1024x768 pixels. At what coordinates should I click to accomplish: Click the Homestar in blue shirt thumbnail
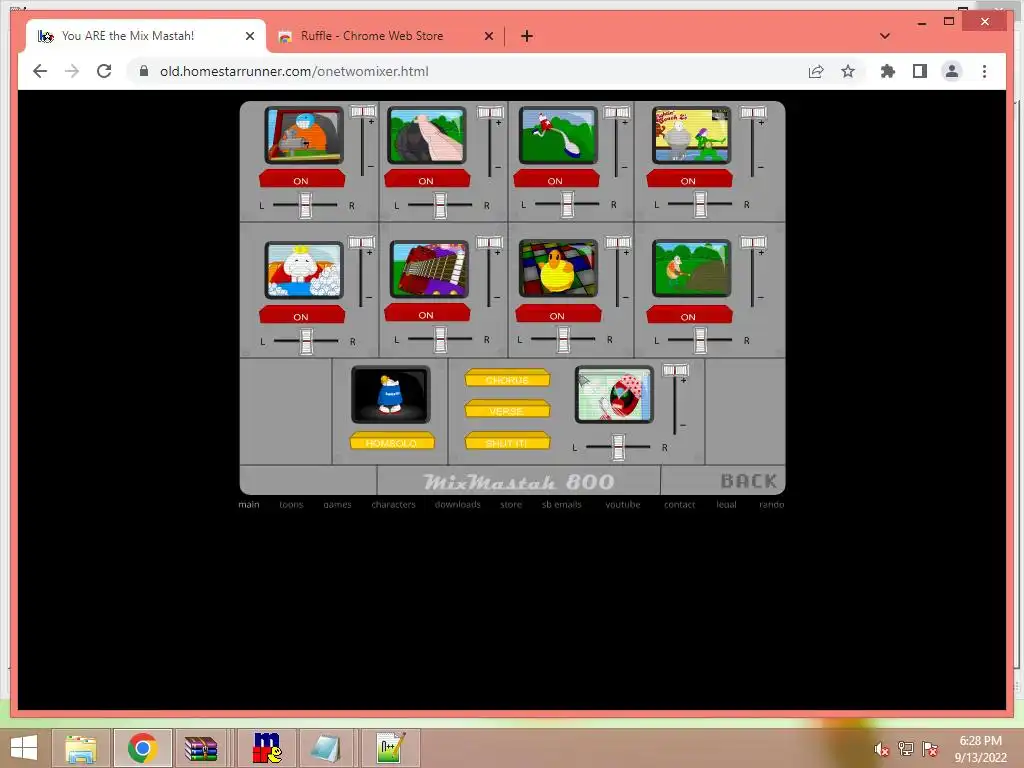click(391, 394)
